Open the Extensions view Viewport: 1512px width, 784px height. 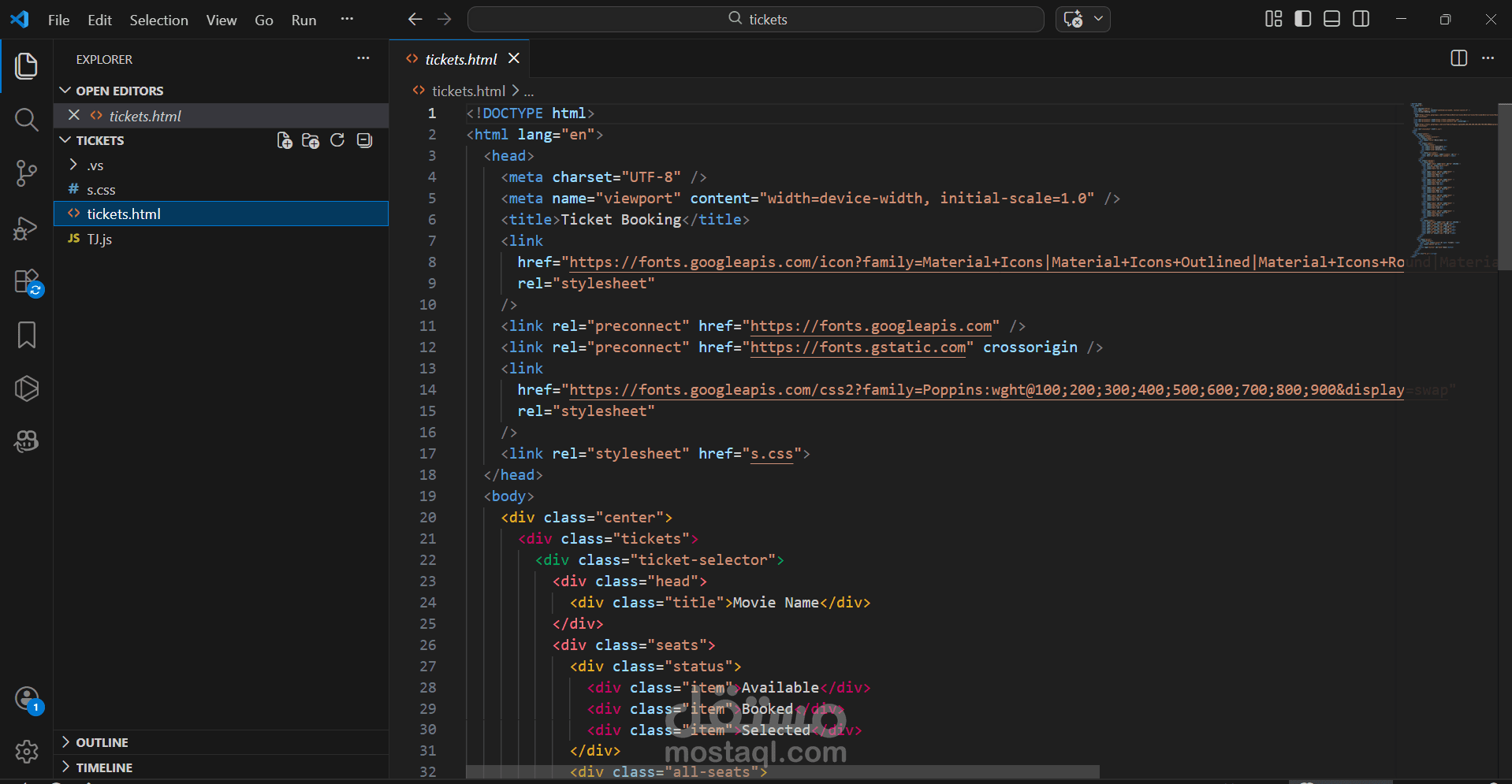click(x=26, y=281)
